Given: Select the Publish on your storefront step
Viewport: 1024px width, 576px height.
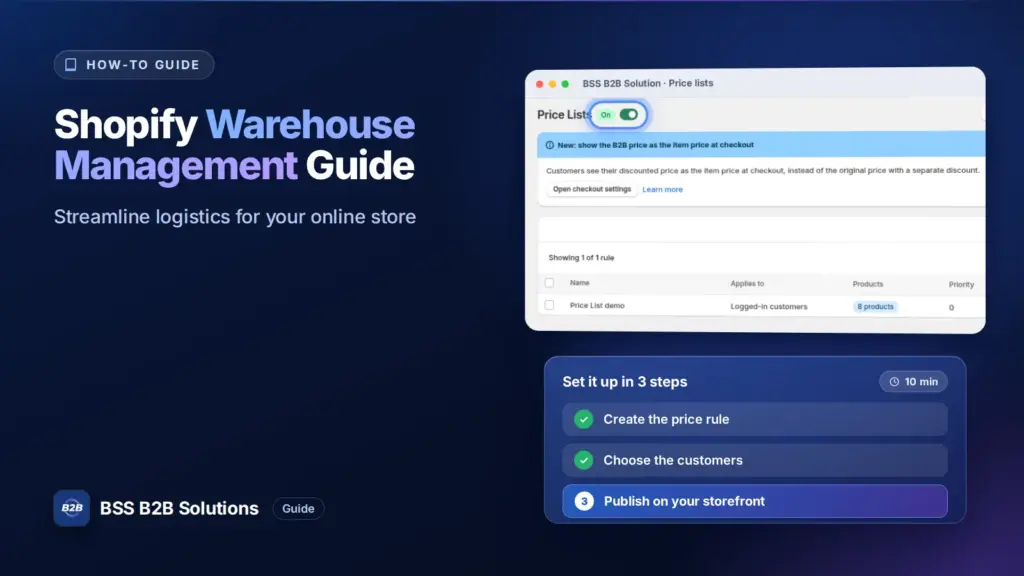Looking at the screenshot, I should [x=755, y=501].
